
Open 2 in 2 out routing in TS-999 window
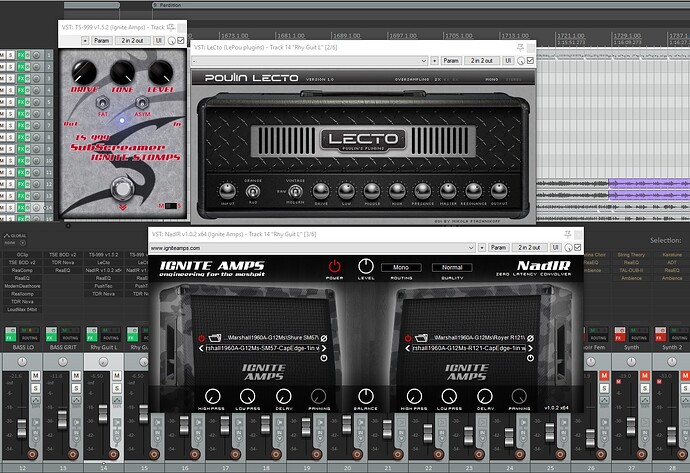pyautogui.click(x=132, y=40)
